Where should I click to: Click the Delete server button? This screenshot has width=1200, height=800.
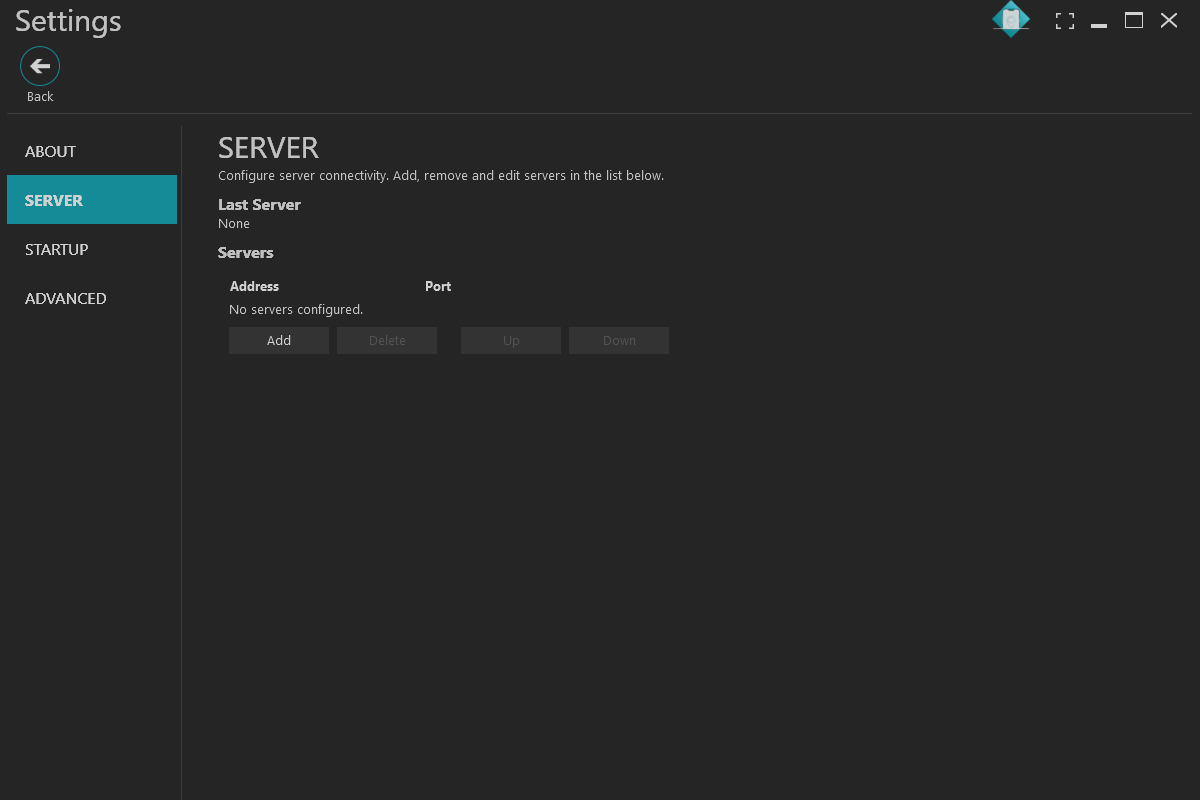[387, 340]
